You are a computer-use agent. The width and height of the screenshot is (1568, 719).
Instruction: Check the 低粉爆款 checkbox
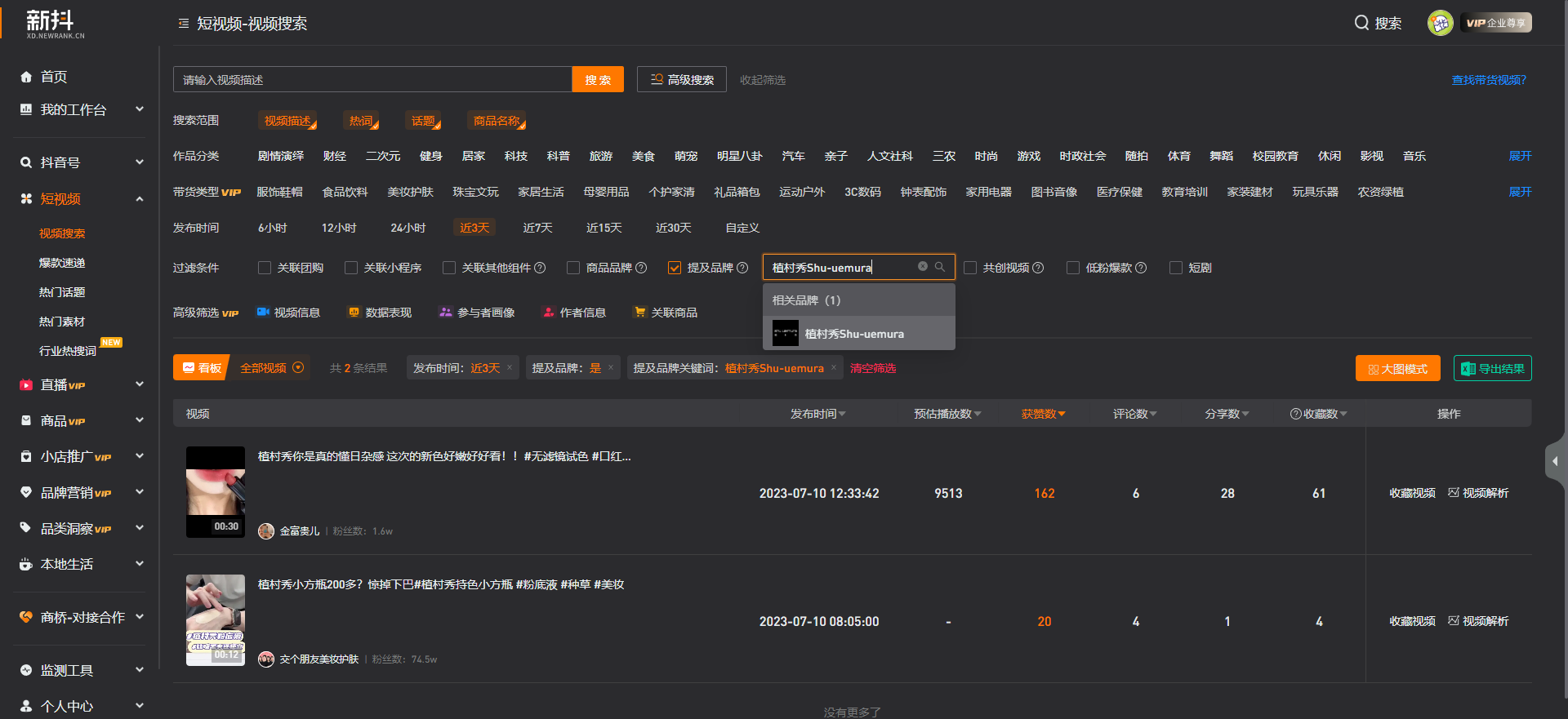coord(1073,268)
